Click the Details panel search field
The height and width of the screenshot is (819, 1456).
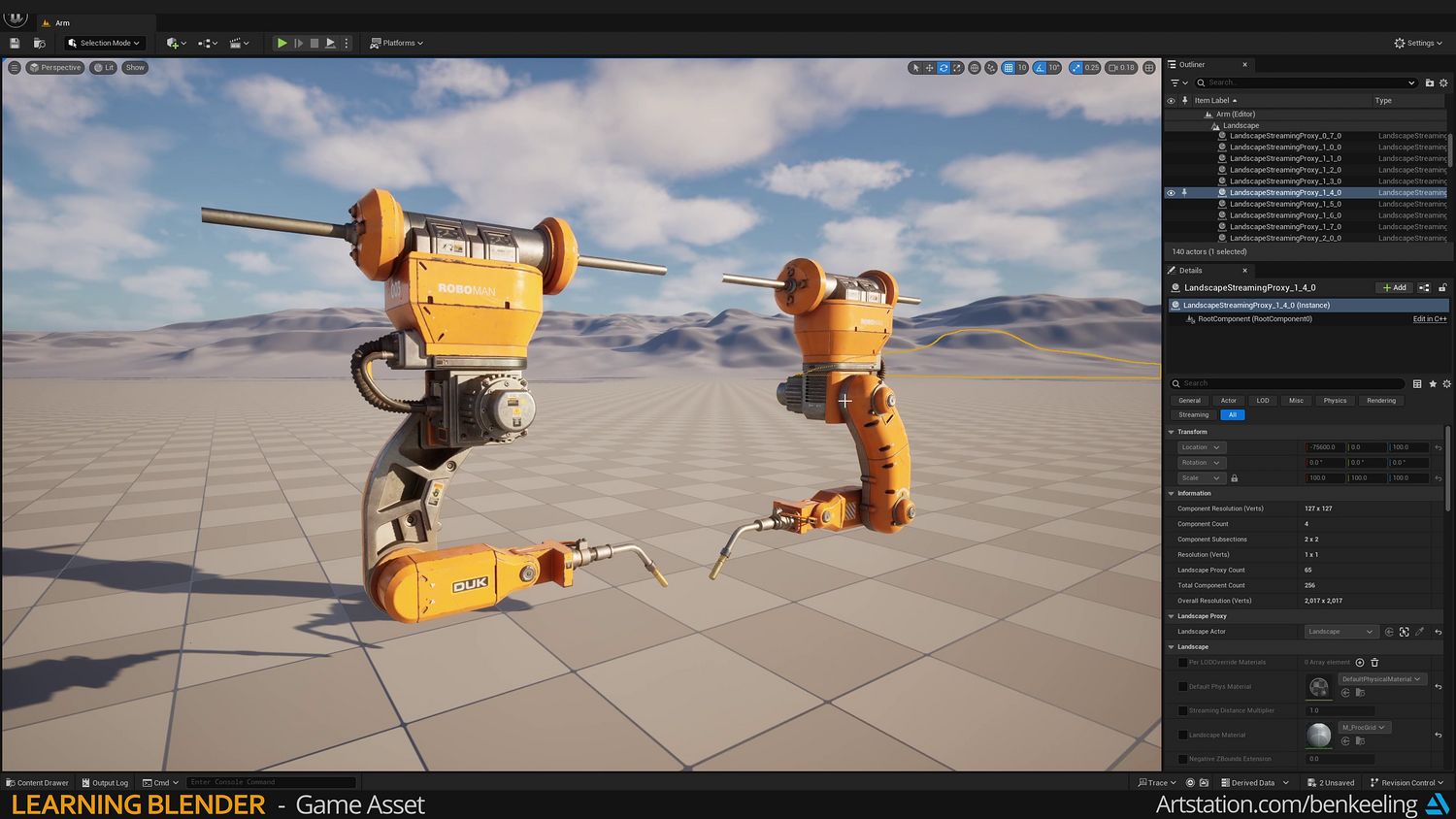pyautogui.click(x=1287, y=384)
